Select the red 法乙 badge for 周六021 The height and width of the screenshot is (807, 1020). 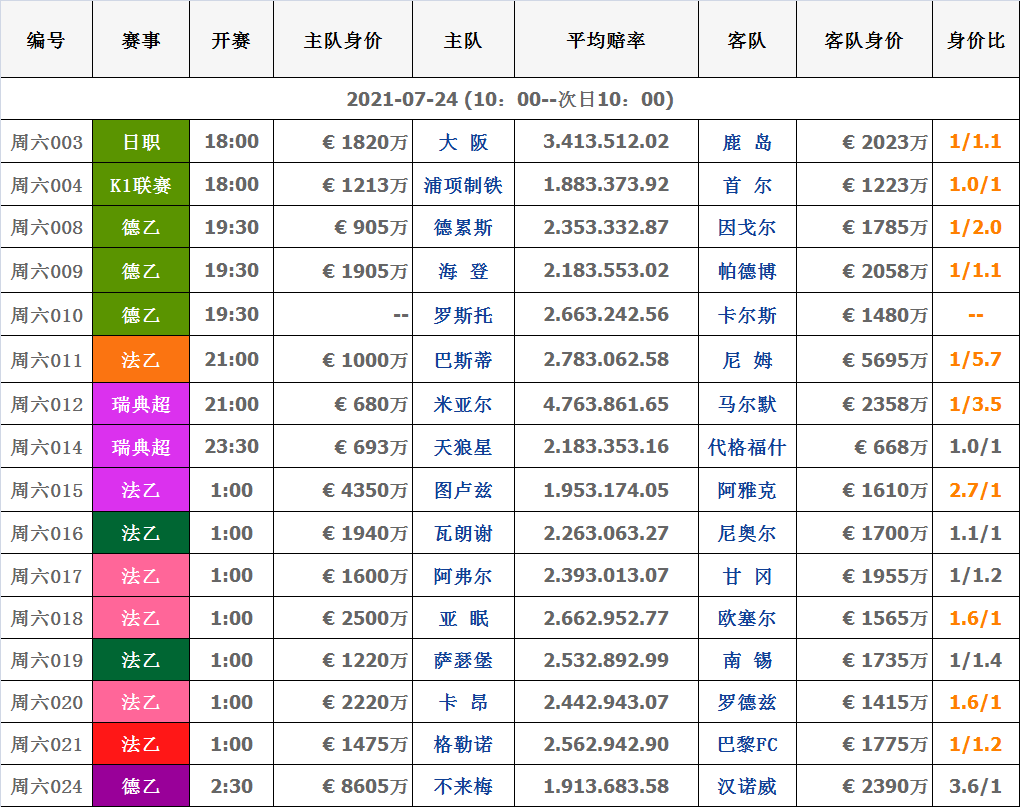point(141,745)
